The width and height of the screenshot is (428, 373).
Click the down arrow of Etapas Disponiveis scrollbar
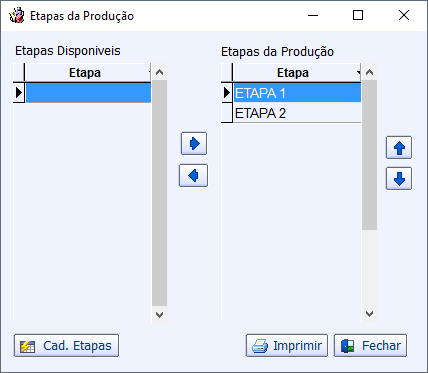coord(160,314)
